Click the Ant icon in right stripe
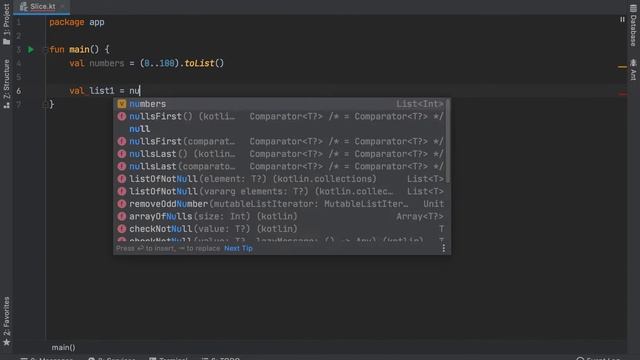This screenshot has height=360, width=640. click(x=633, y=62)
